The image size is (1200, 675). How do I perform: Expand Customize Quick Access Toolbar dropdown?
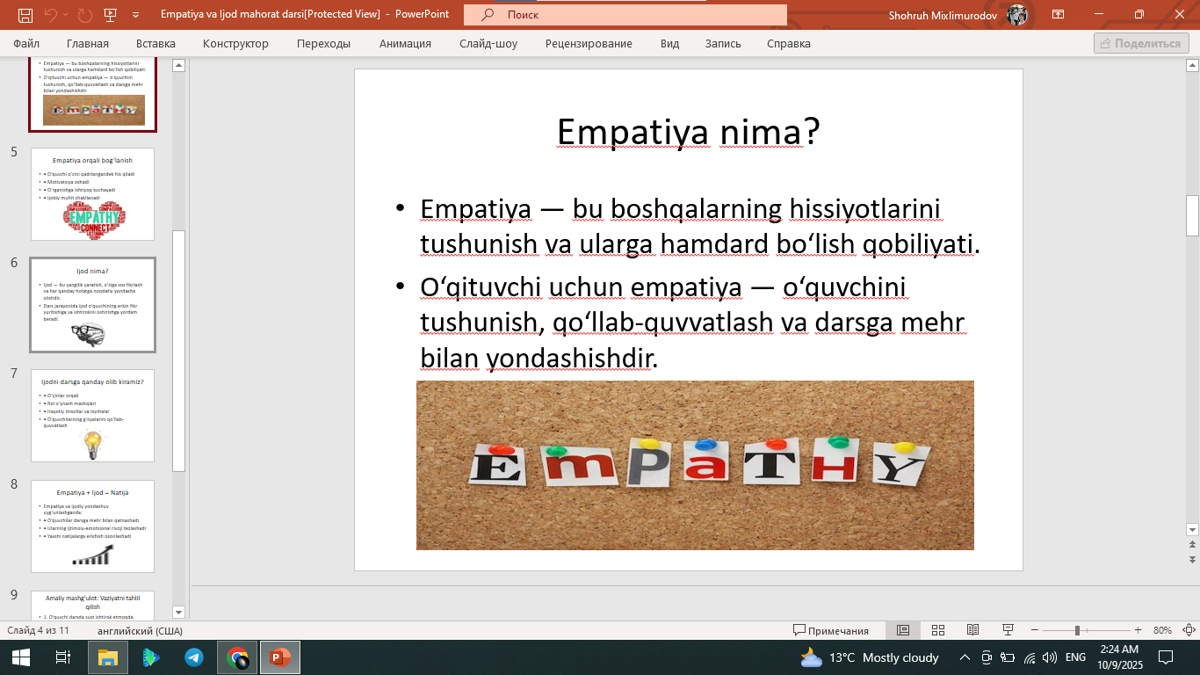tap(135, 15)
